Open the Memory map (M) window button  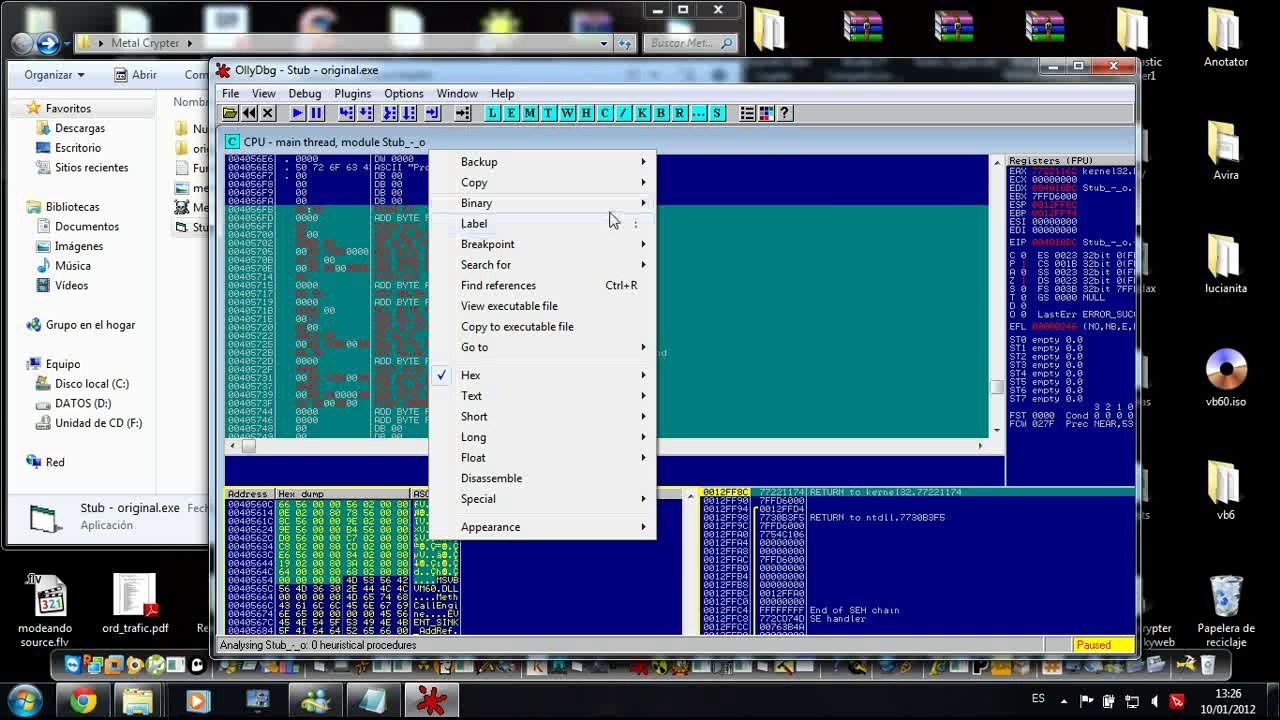click(530, 114)
